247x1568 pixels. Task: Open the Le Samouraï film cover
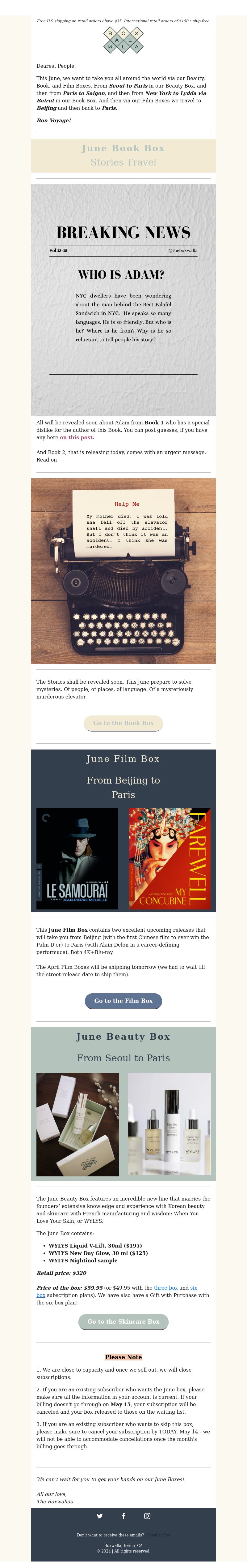coord(77,859)
